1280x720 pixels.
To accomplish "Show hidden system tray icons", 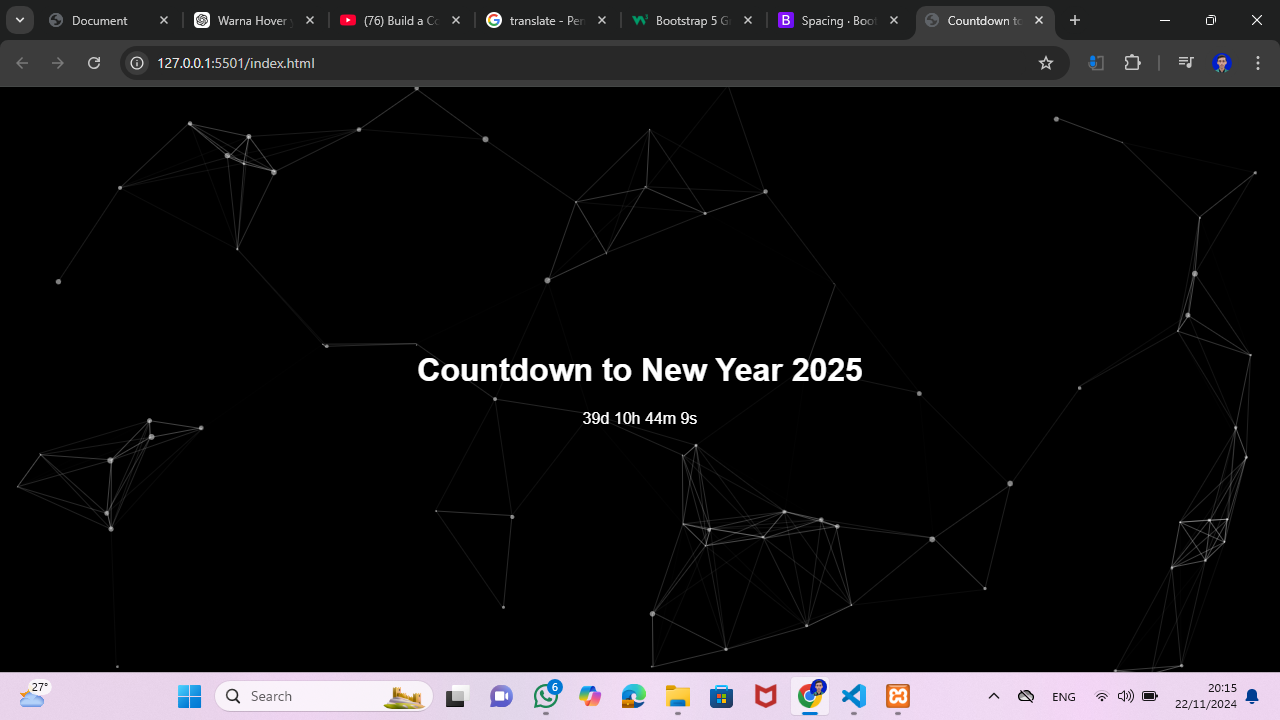I will click(x=993, y=696).
